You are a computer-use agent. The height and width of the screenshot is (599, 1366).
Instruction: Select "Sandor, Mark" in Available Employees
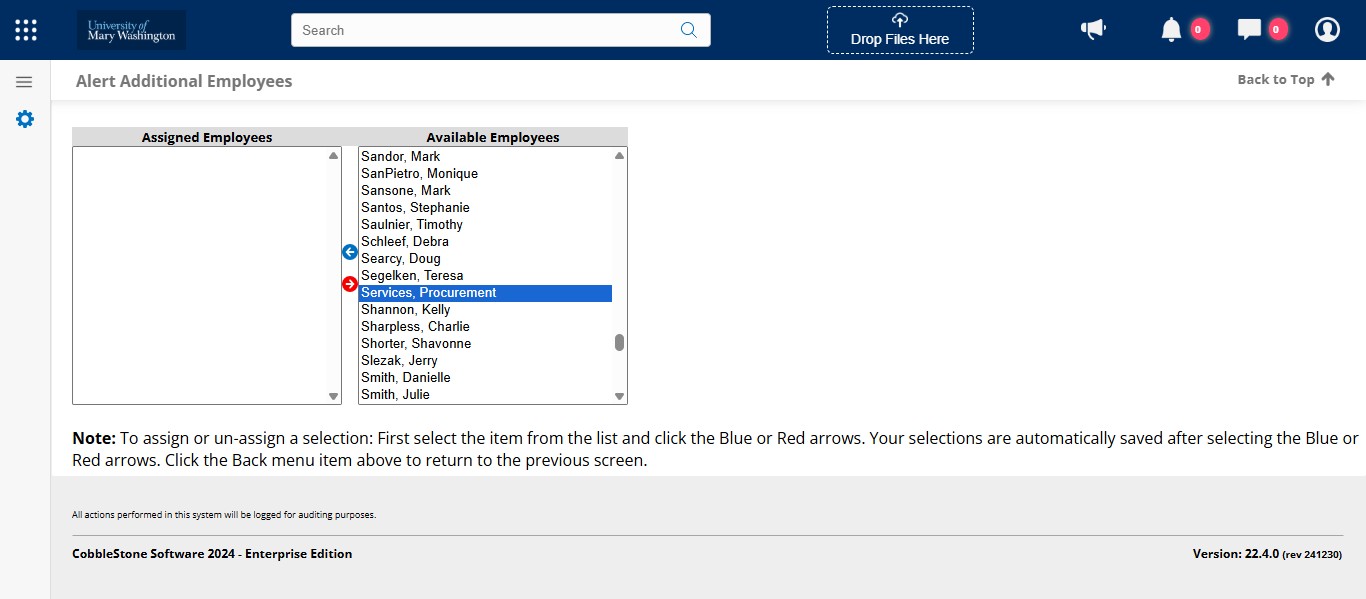click(400, 156)
